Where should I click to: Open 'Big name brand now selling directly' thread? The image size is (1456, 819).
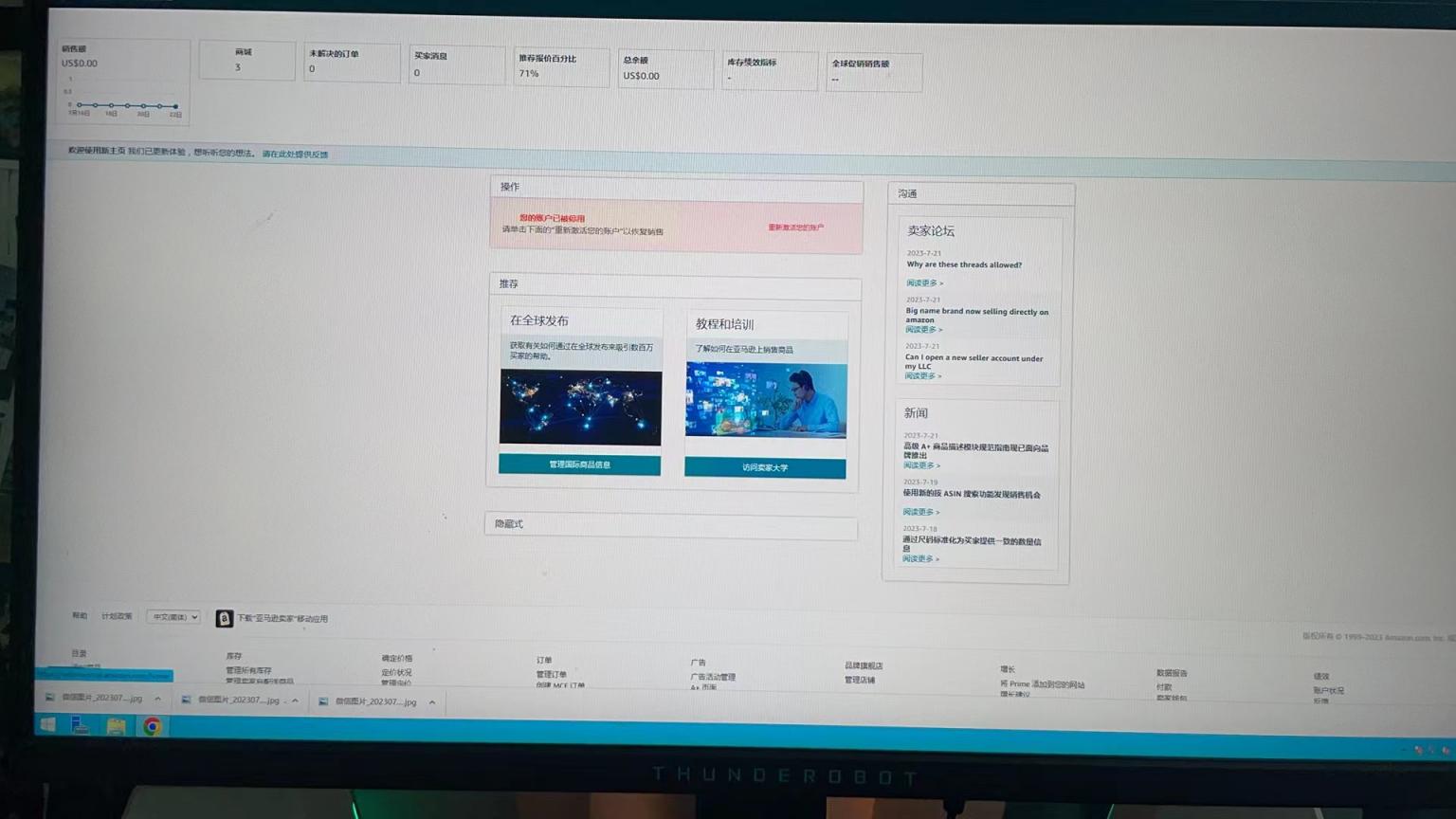976,316
